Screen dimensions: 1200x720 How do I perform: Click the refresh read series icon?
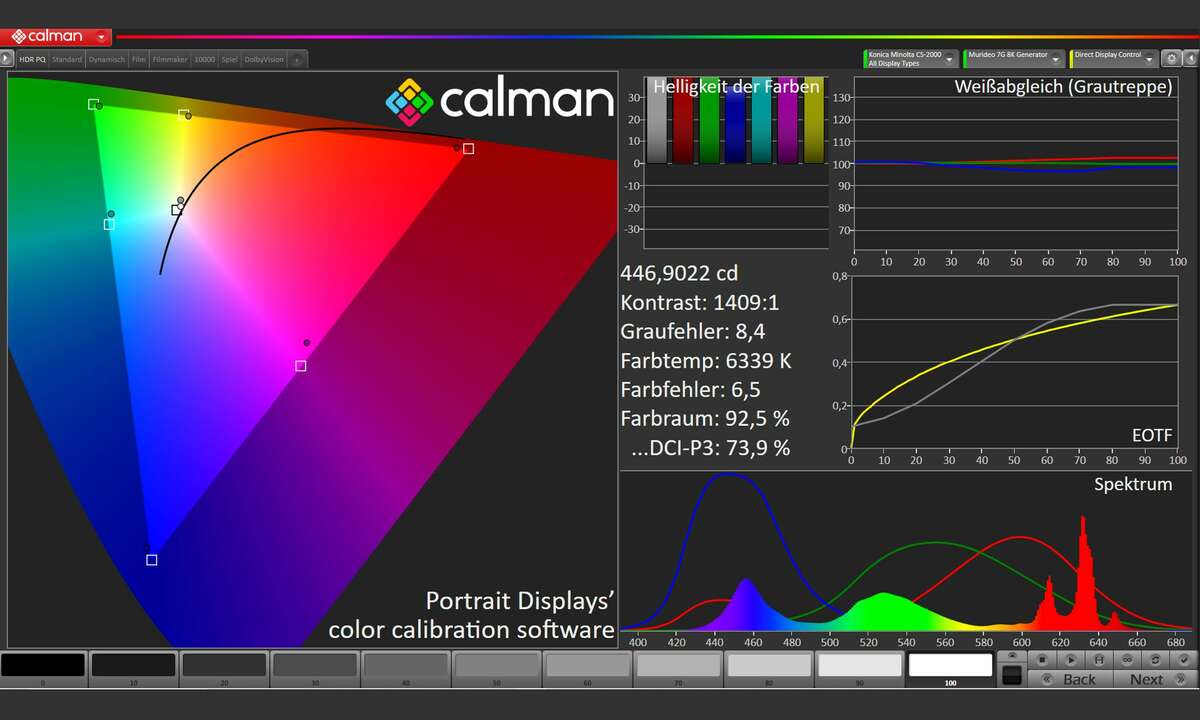tap(1156, 660)
